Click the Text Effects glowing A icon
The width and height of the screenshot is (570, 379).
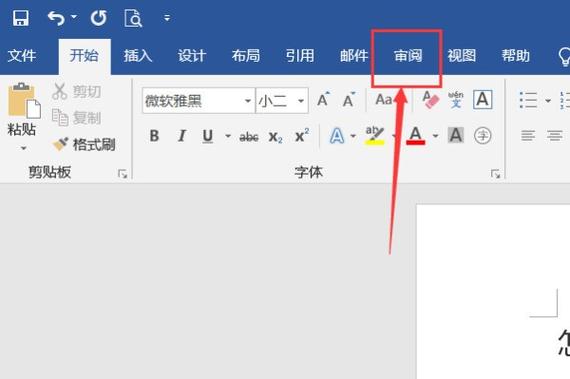pyautogui.click(x=337, y=136)
